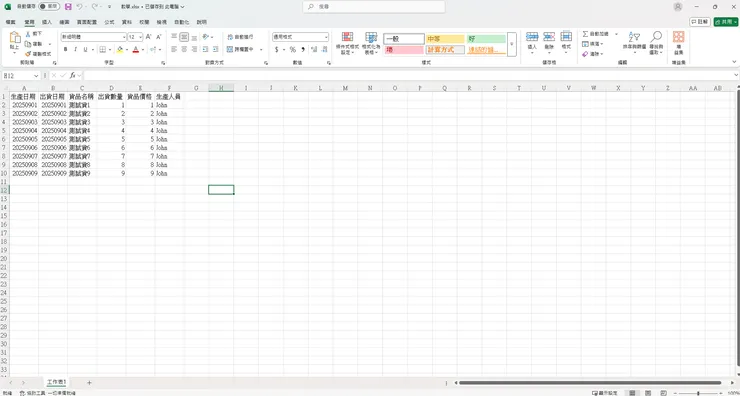Toggle Top Align
This screenshot has width=740, height=396.
tap(174, 37)
